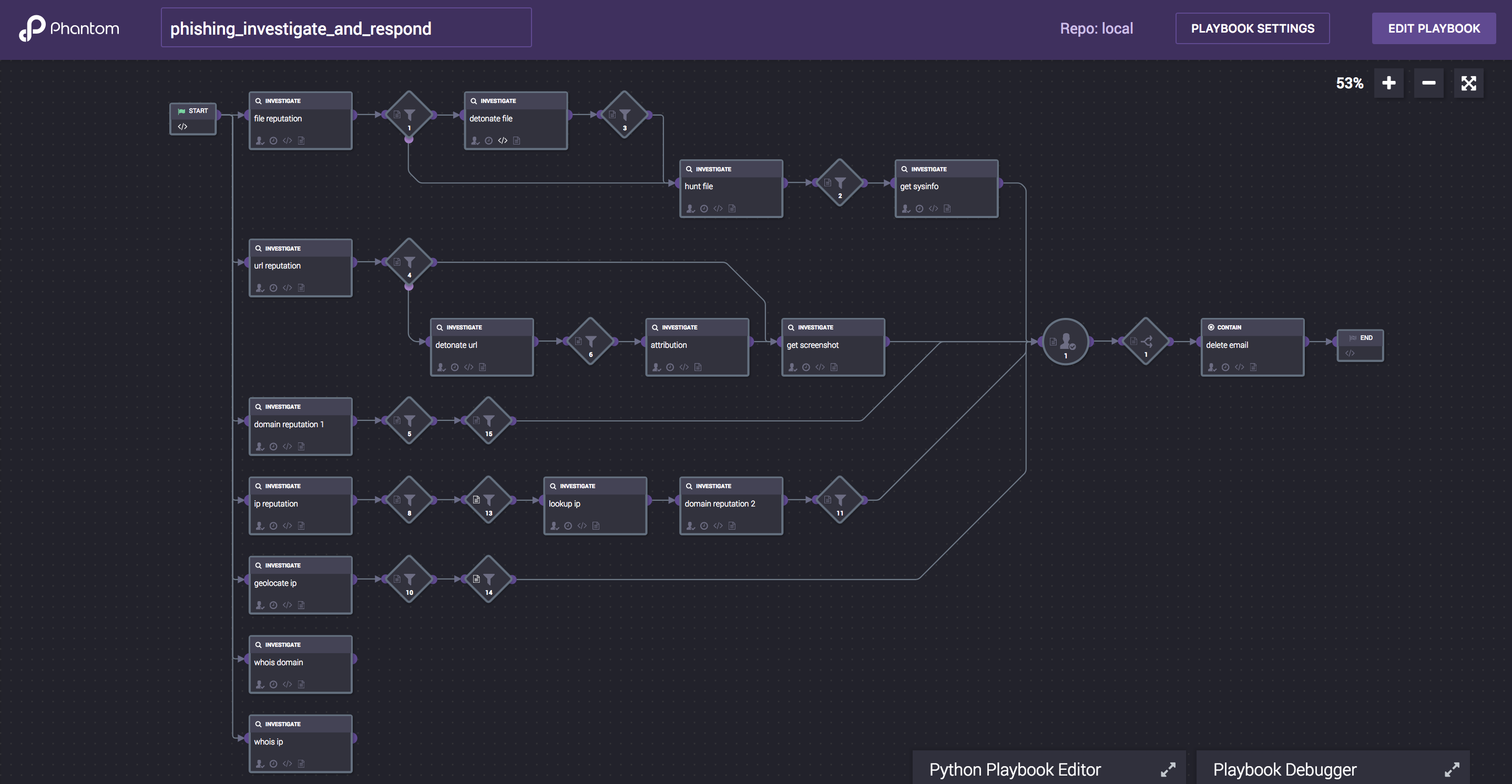Click filter block number 11
Viewport: 1512px width, 784px height.
click(x=840, y=500)
